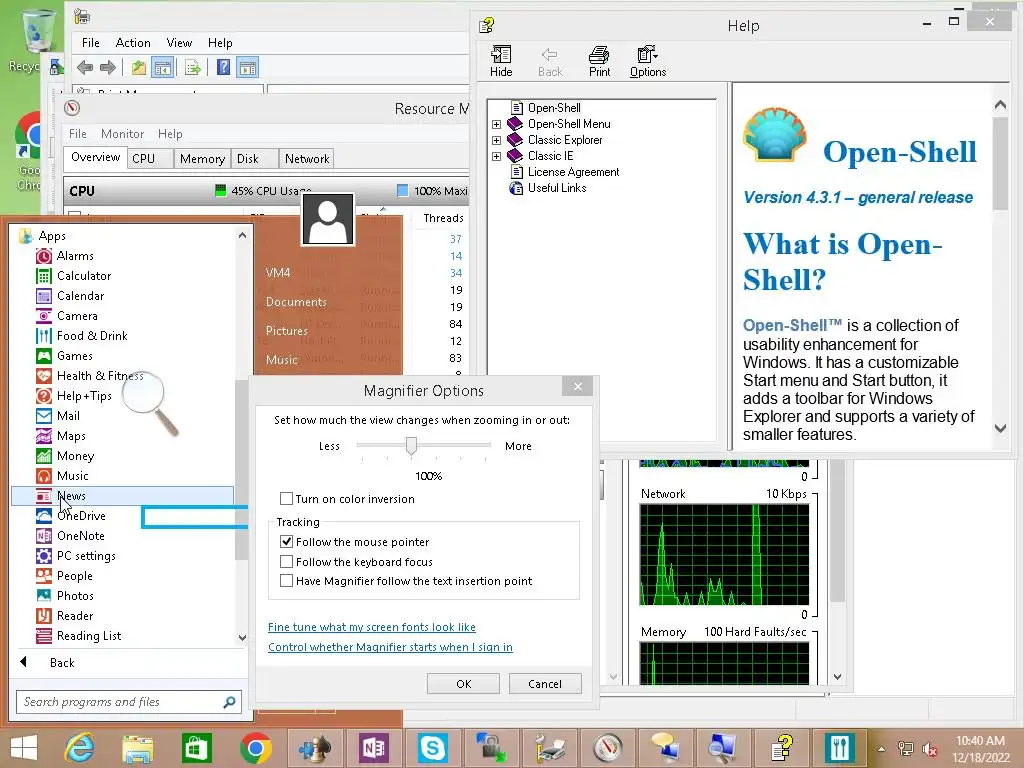Click help icon in Print Management toolbar
The height and width of the screenshot is (768, 1024).
223,67
